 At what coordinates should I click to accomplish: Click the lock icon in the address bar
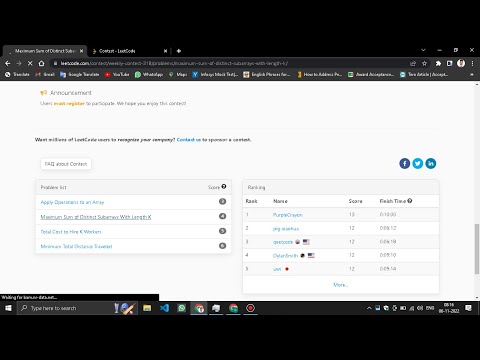pyautogui.click(x=55, y=63)
